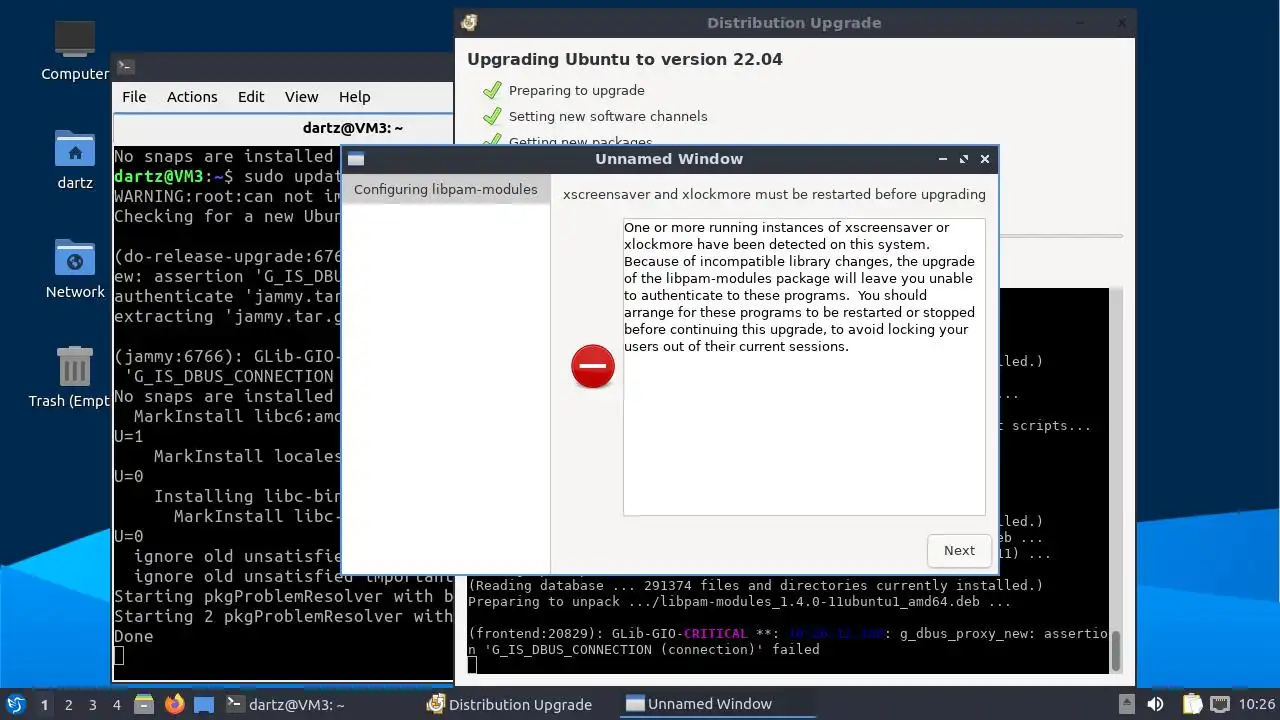Switch to workspace 2 in pager
This screenshot has width=1280, height=720.
68,705
